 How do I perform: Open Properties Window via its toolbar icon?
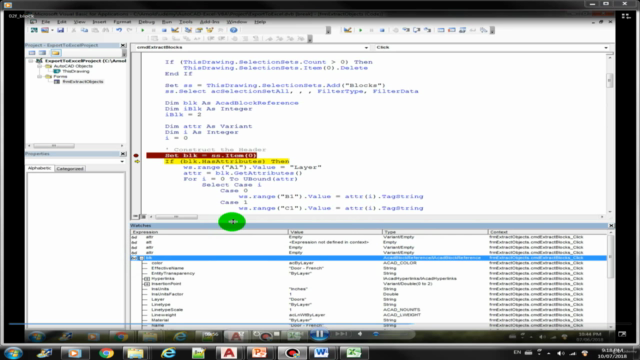(x=199, y=30)
